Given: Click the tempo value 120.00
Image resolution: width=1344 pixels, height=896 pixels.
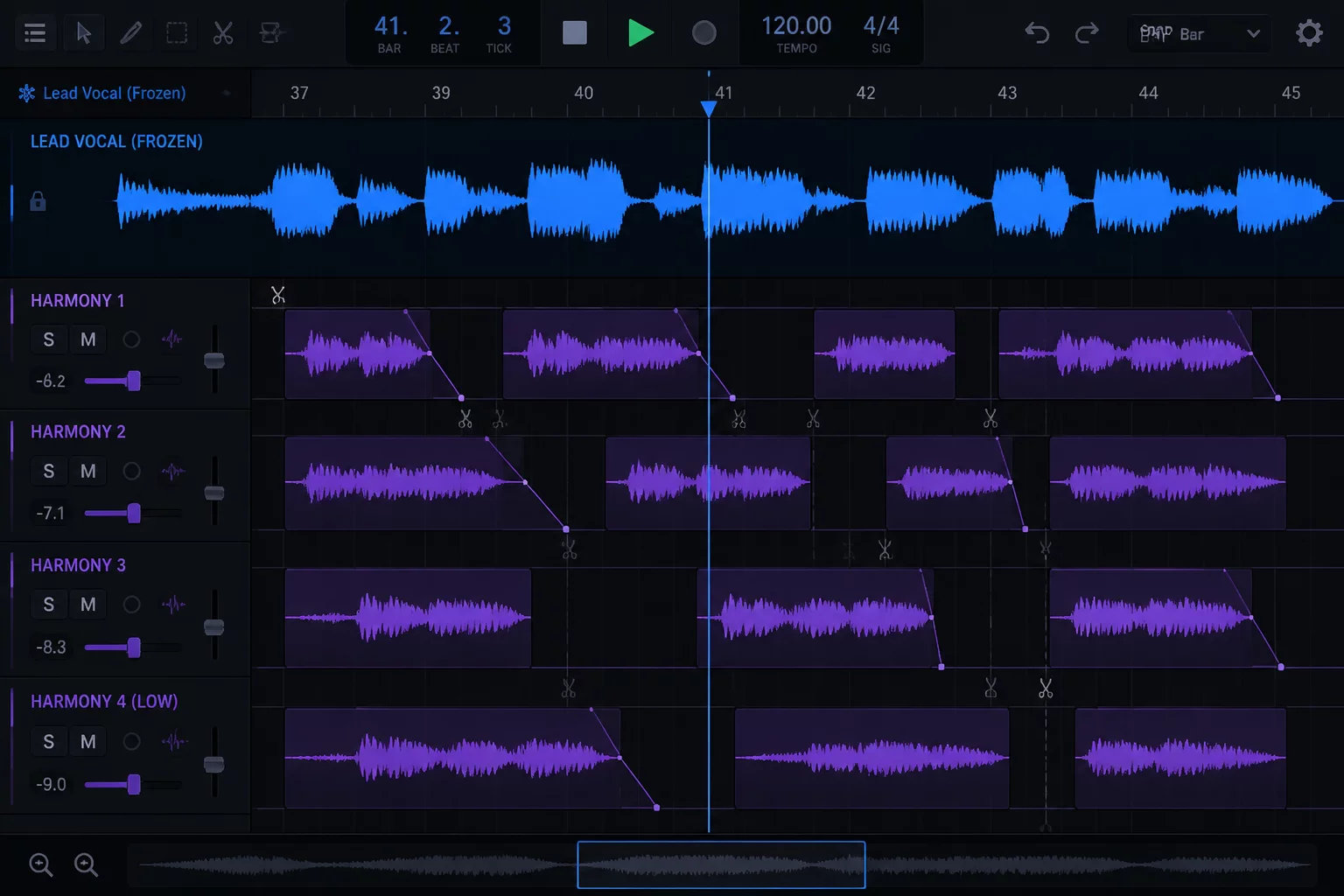Looking at the screenshot, I should 796,26.
